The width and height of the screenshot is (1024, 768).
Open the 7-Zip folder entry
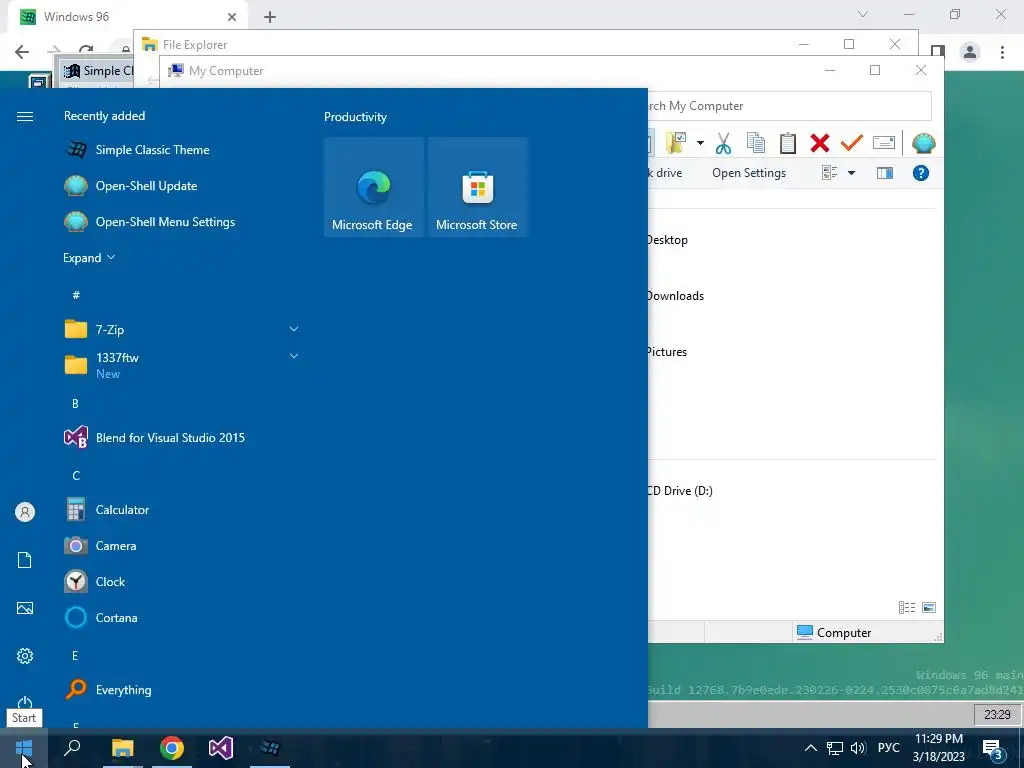tap(182, 329)
